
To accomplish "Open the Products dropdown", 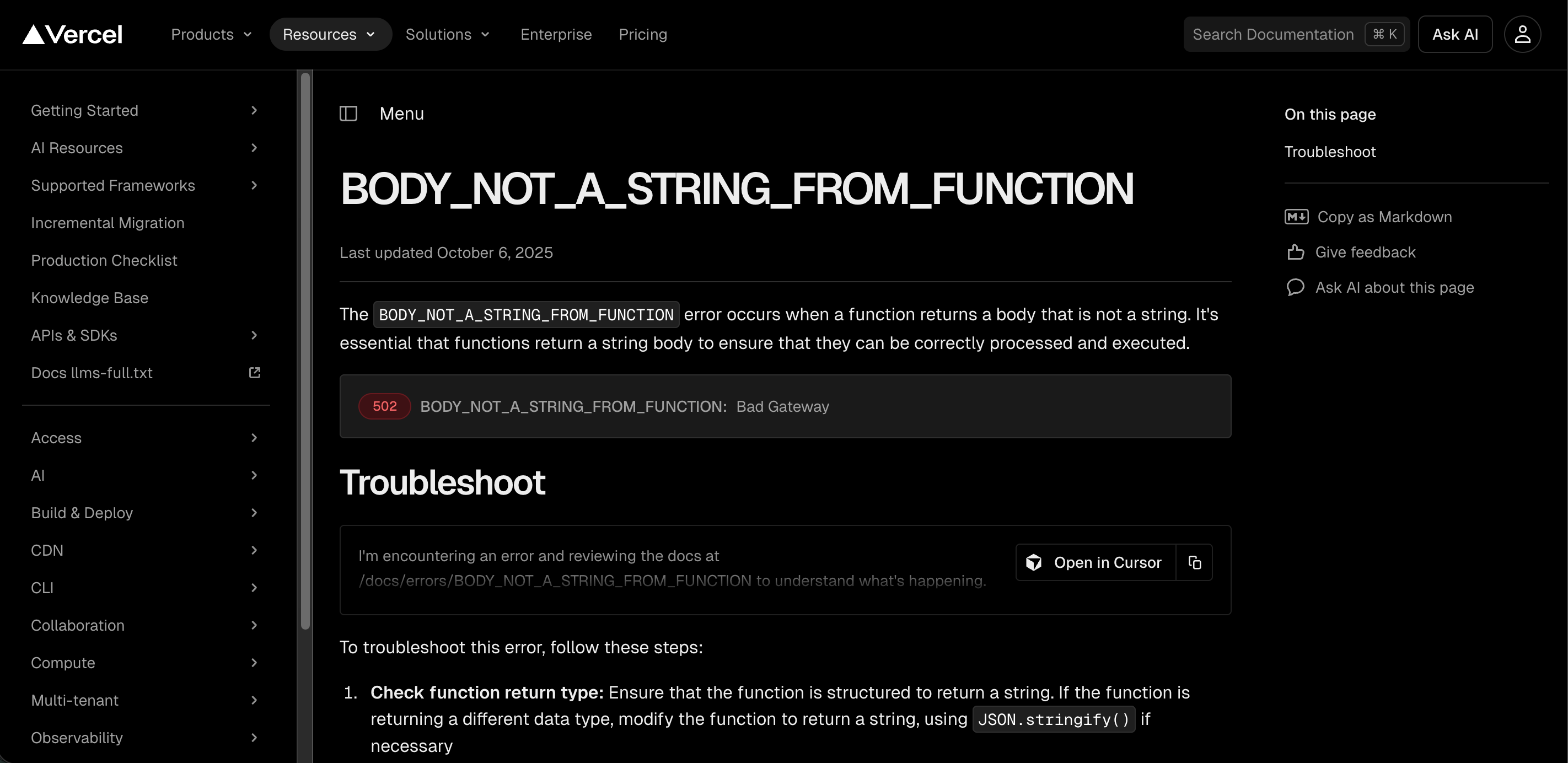I will click(x=211, y=34).
